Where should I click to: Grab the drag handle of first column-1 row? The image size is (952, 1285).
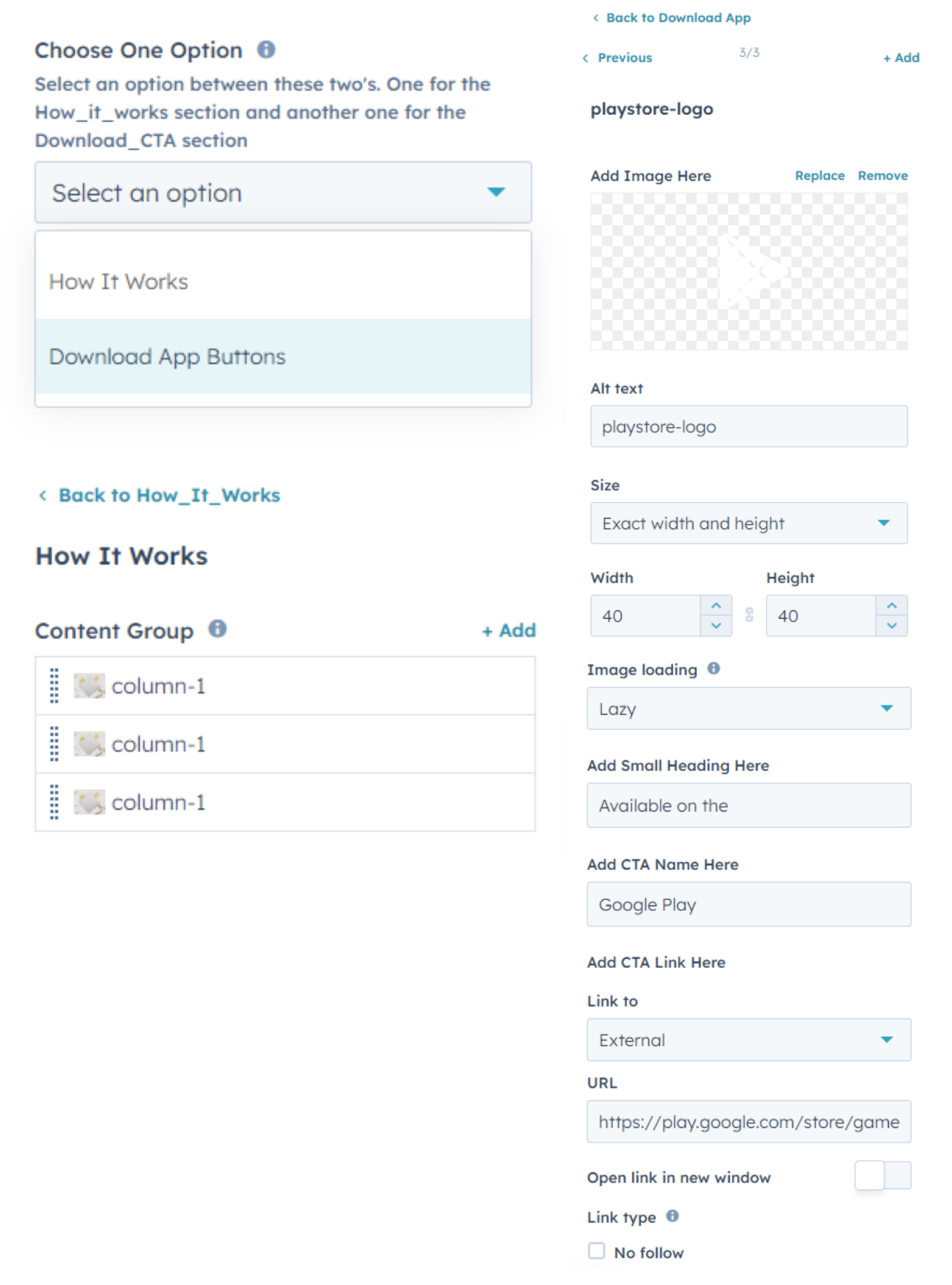pyautogui.click(x=54, y=686)
